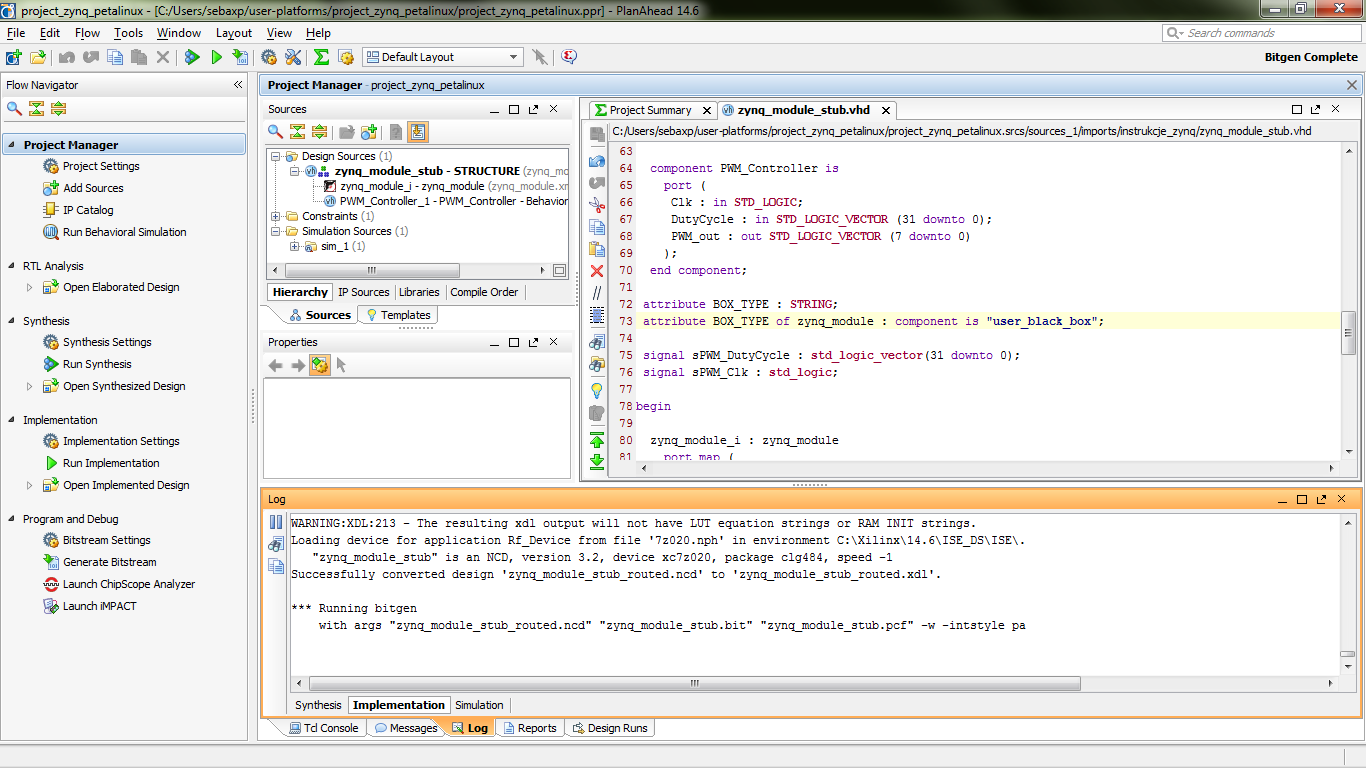Switch to the Messages tab
Screen dimensions: 1366x768
click(x=406, y=728)
